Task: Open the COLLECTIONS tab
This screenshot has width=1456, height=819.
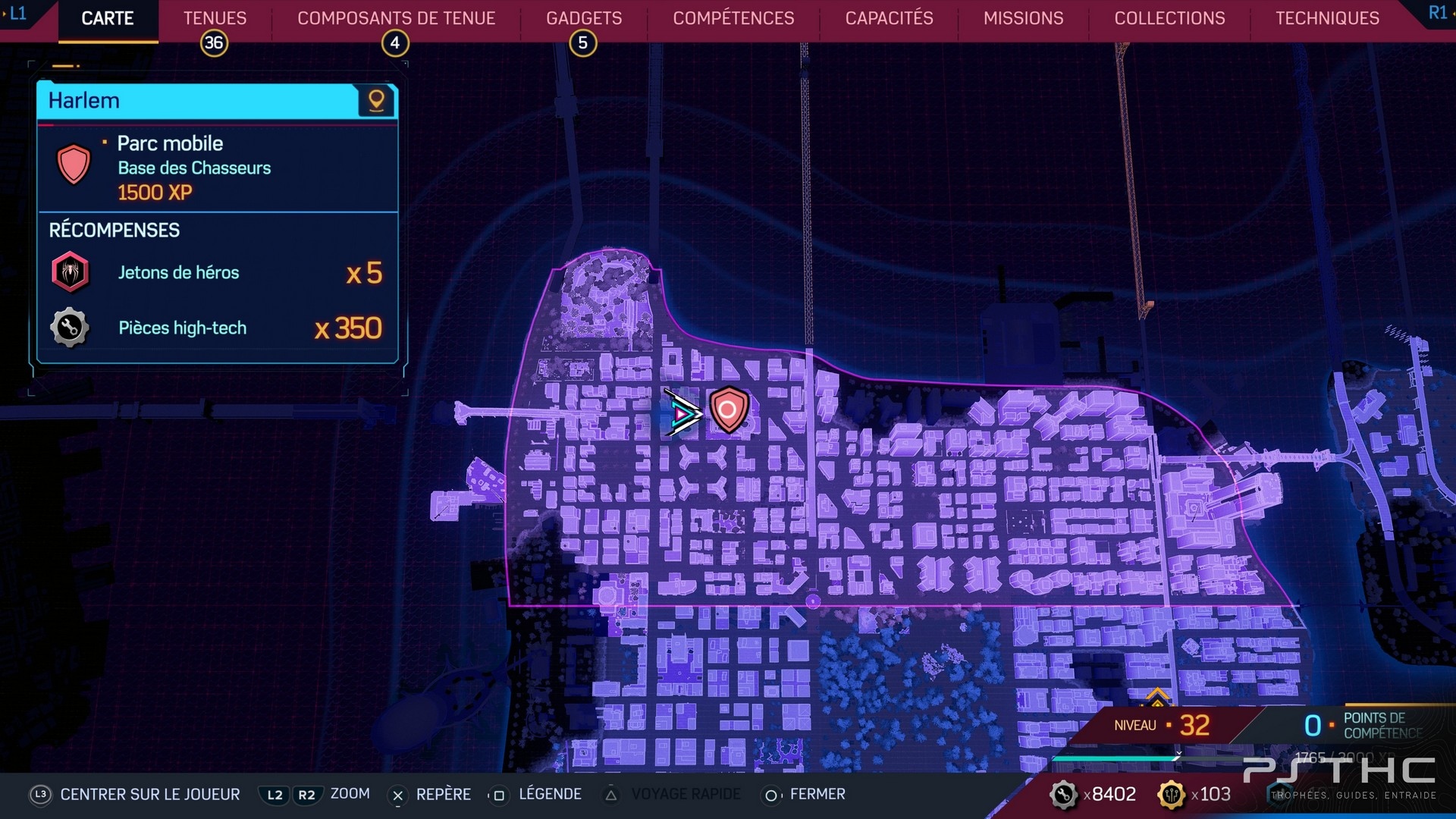Action: (1169, 18)
